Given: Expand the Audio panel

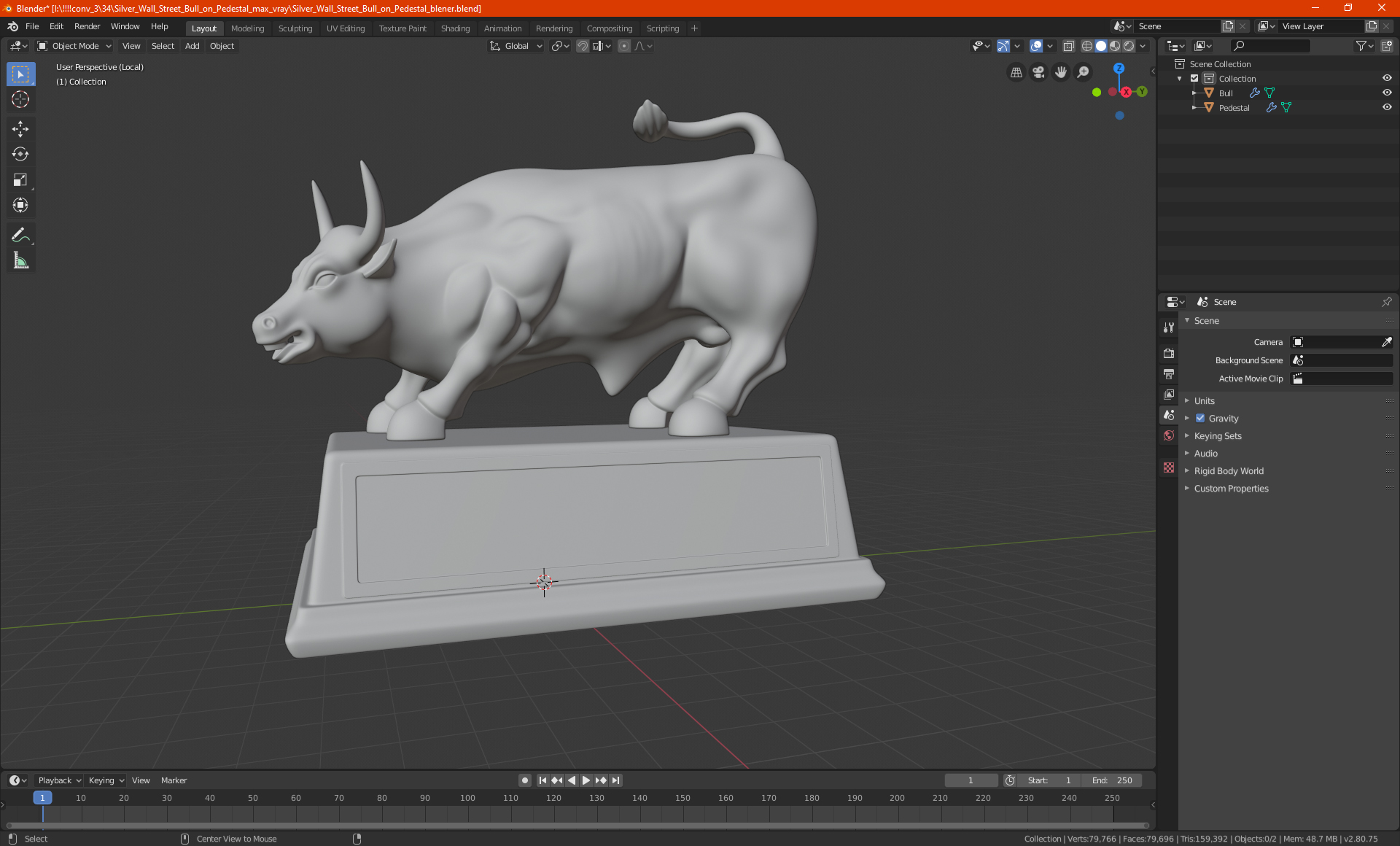Looking at the screenshot, I should 1205,454.
